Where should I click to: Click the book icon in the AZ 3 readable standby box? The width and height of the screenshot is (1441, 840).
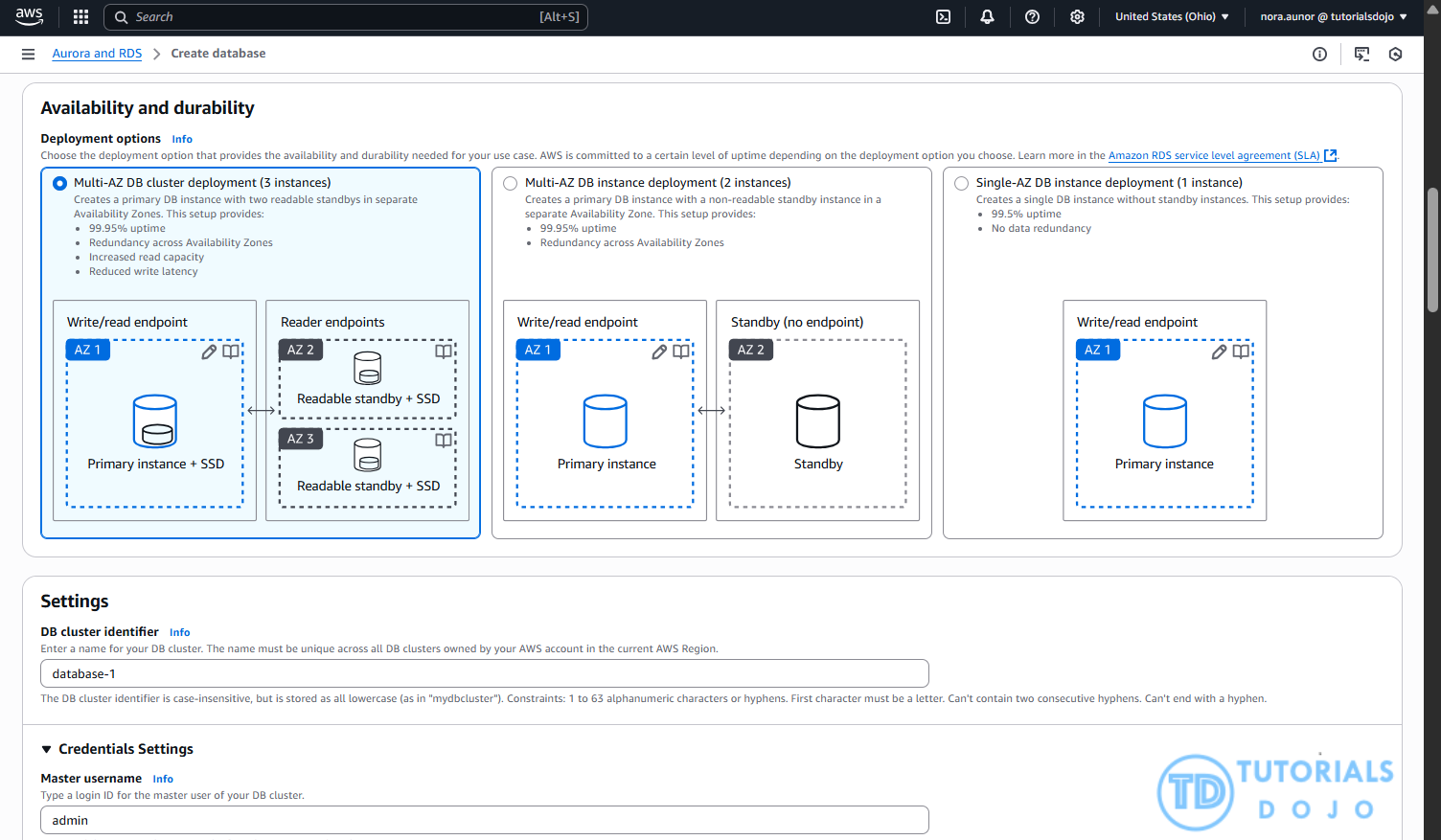point(444,440)
